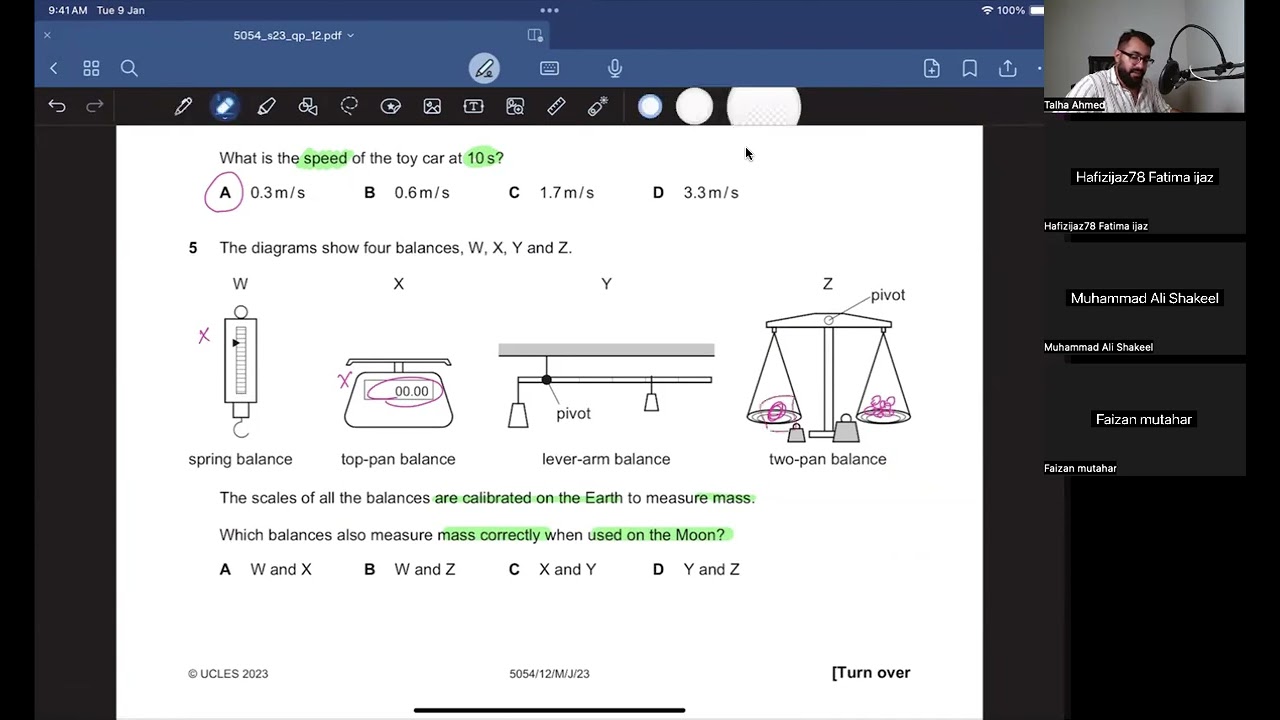Viewport: 1280px width, 720px height.
Task: Select Talha Ahmed's video tile
Action: [1145, 56]
